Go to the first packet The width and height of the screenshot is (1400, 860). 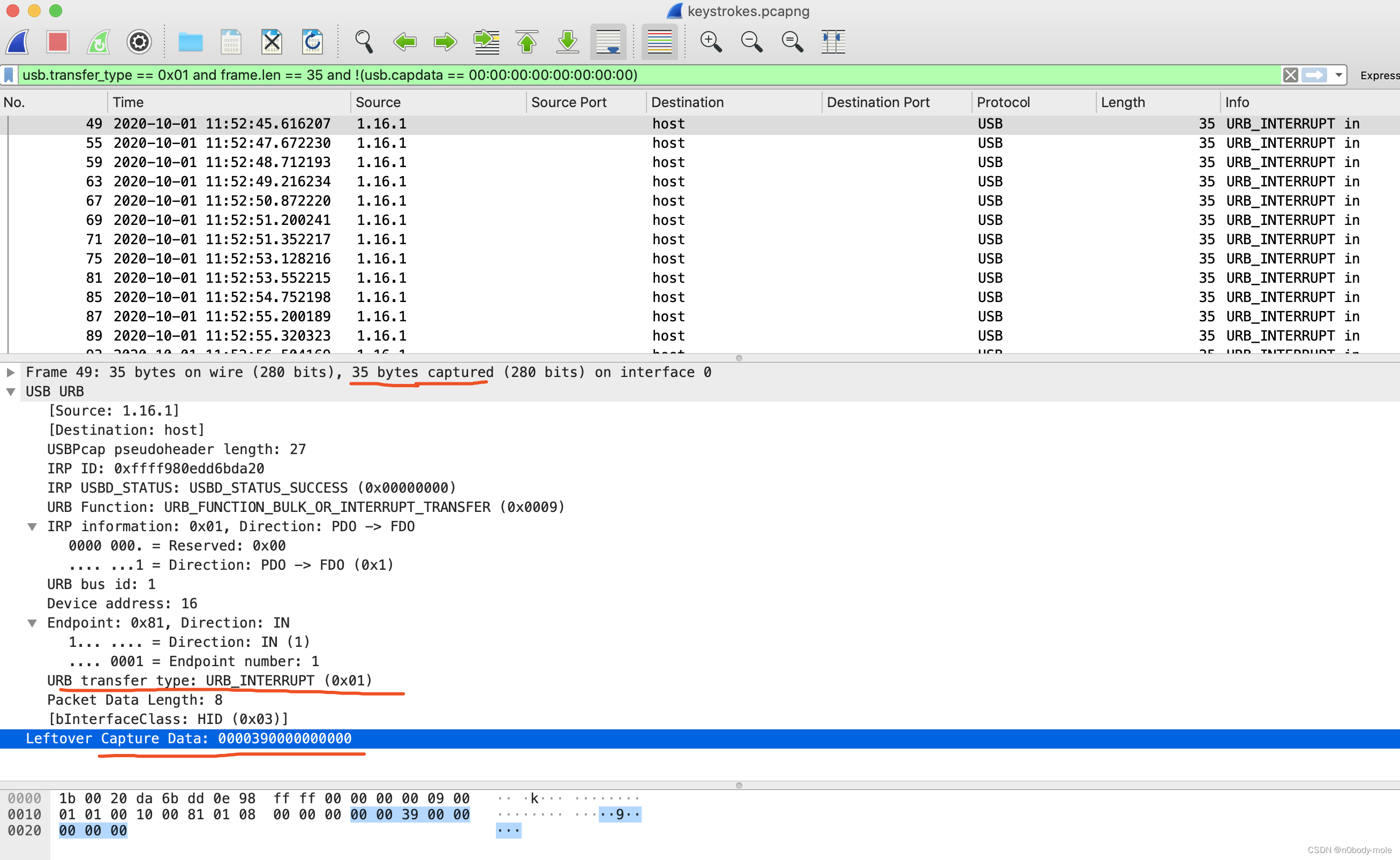coord(527,42)
